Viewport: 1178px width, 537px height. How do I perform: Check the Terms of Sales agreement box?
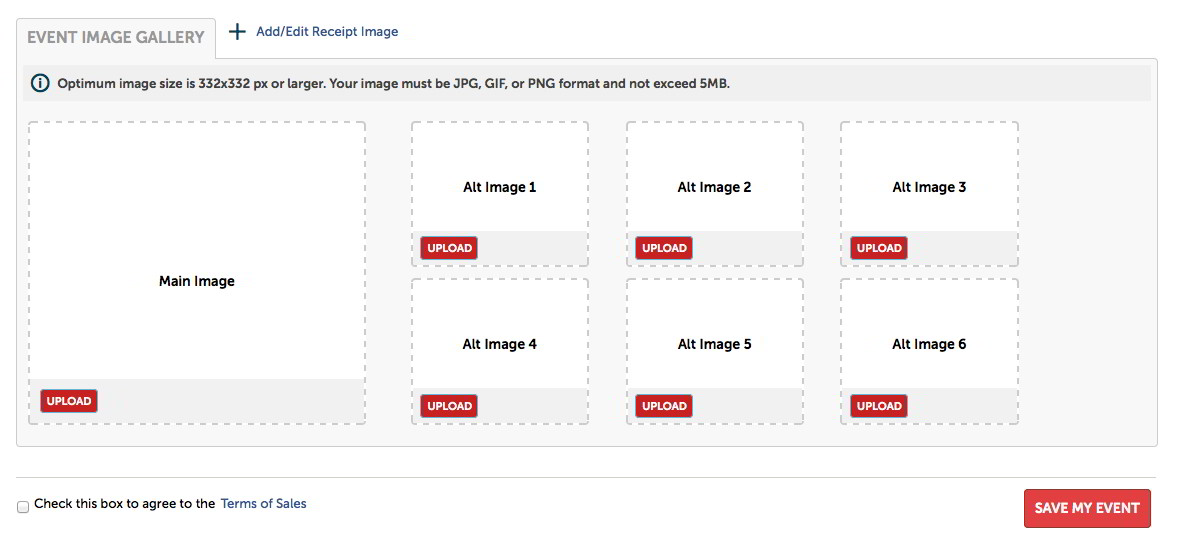(23, 506)
